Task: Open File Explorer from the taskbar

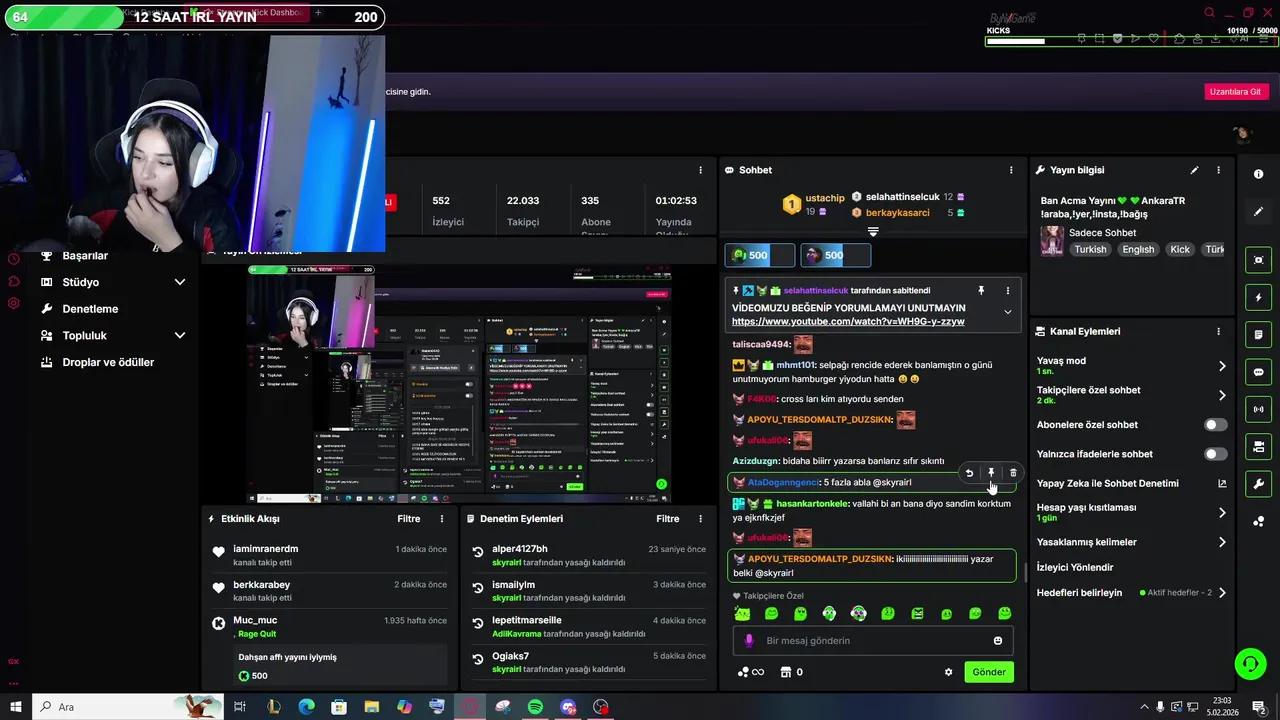Action: (371, 707)
